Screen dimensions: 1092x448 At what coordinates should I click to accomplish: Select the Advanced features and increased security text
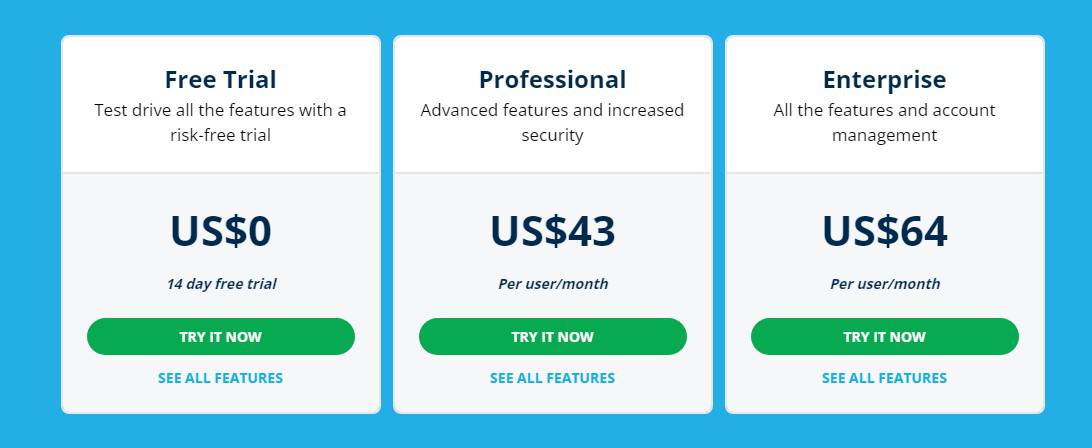[x=552, y=123]
